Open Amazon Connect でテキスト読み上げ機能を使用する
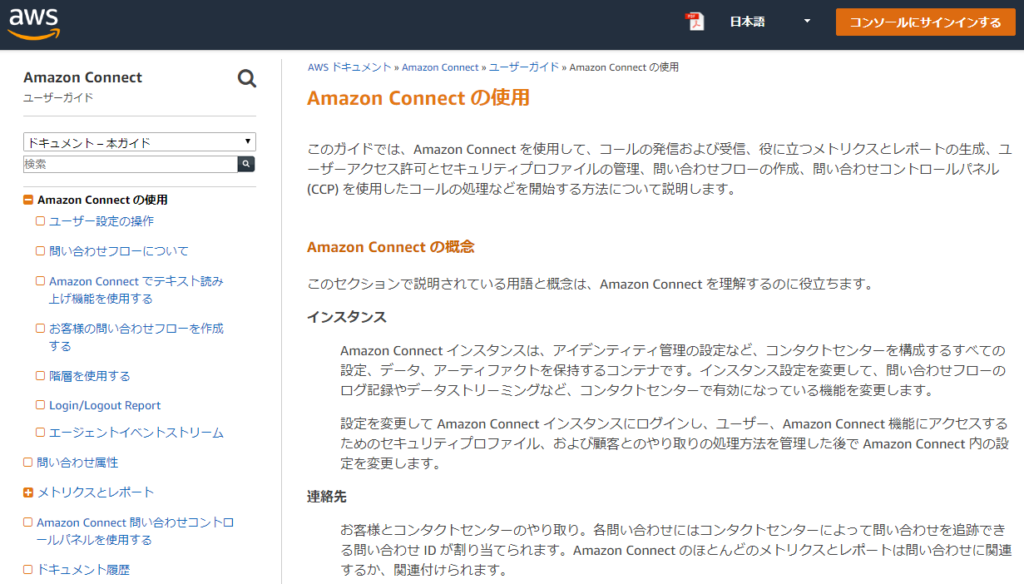The height and width of the screenshot is (584, 1024). click(x=136, y=289)
